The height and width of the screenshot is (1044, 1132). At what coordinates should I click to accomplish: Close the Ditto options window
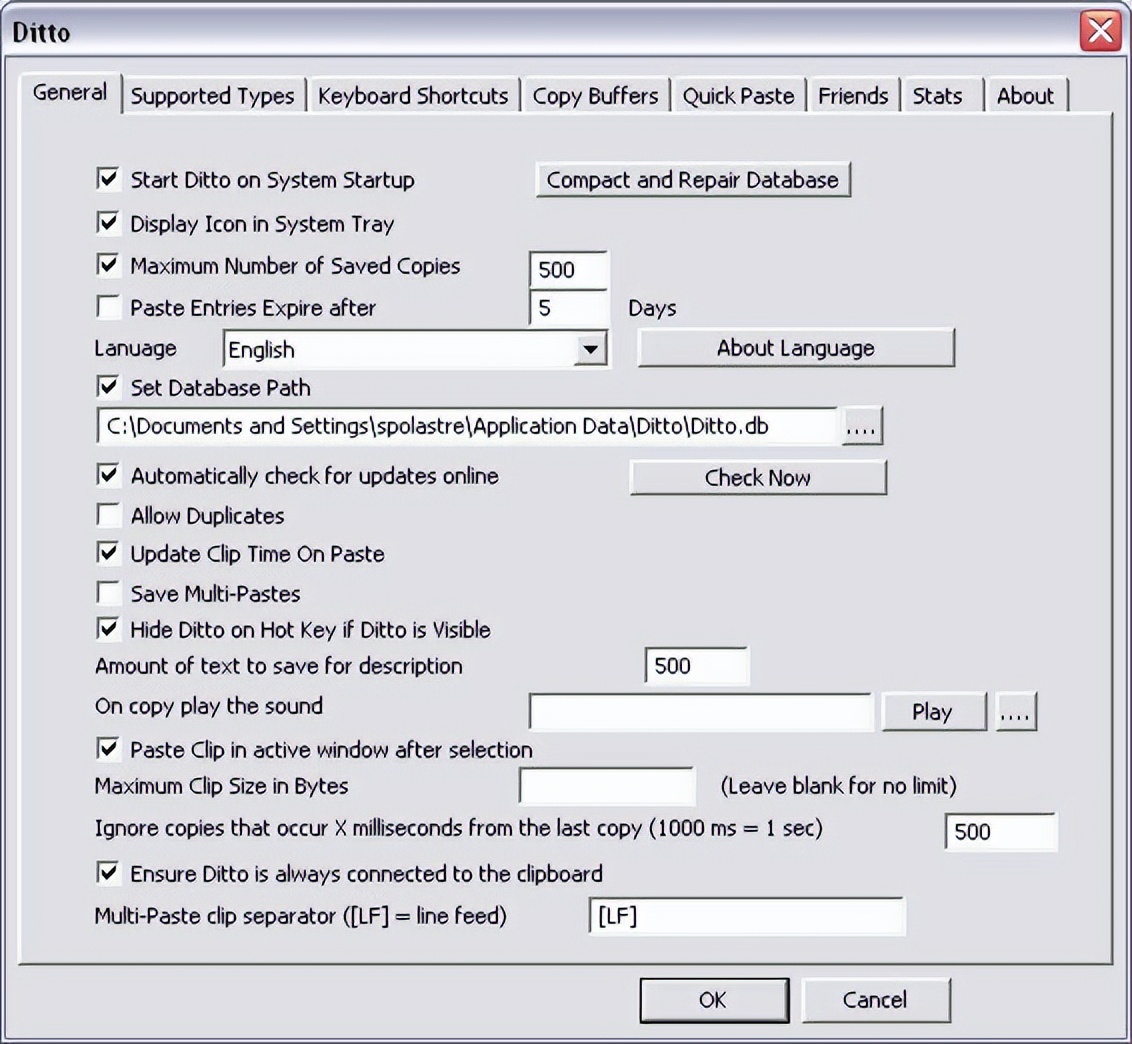pos(1100,31)
